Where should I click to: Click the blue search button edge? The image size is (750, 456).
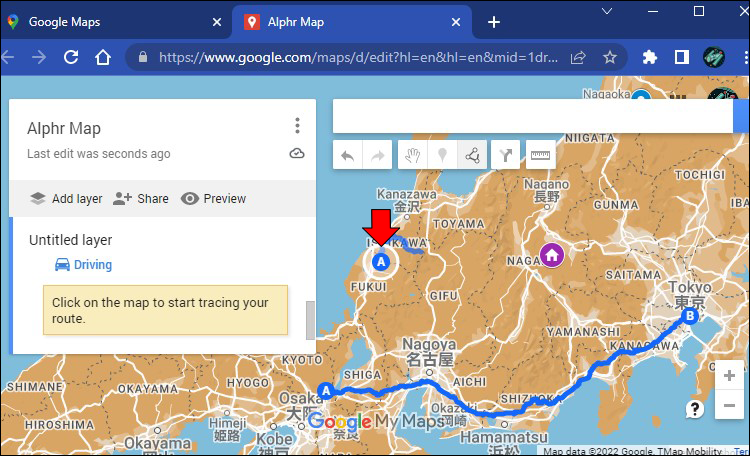click(x=739, y=116)
